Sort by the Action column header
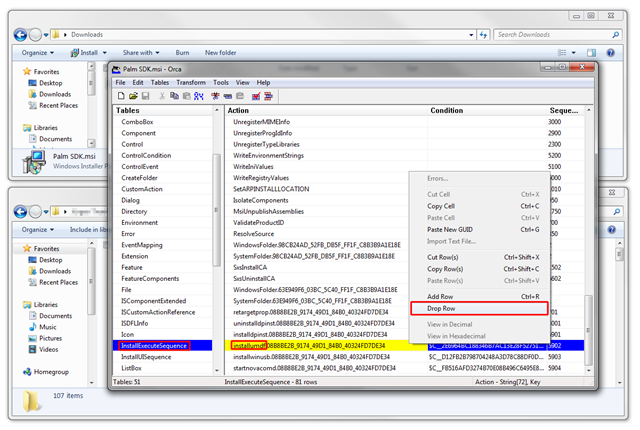The height and width of the screenshot is (430, 640). [326, 111]
